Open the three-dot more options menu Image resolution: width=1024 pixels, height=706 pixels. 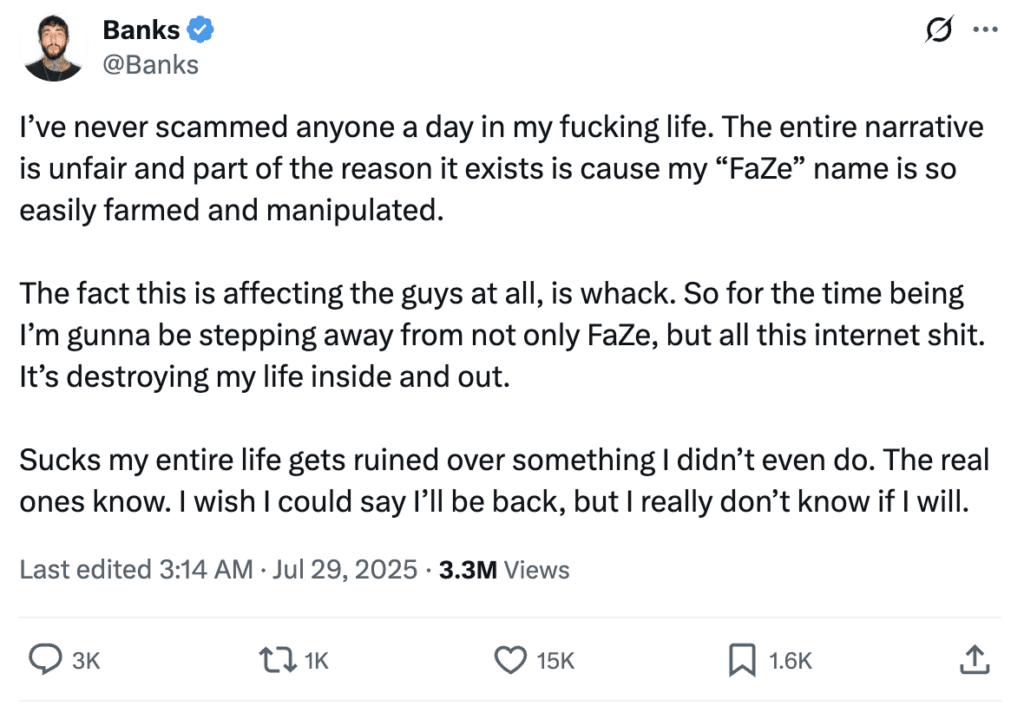click(x=985, y=30)
